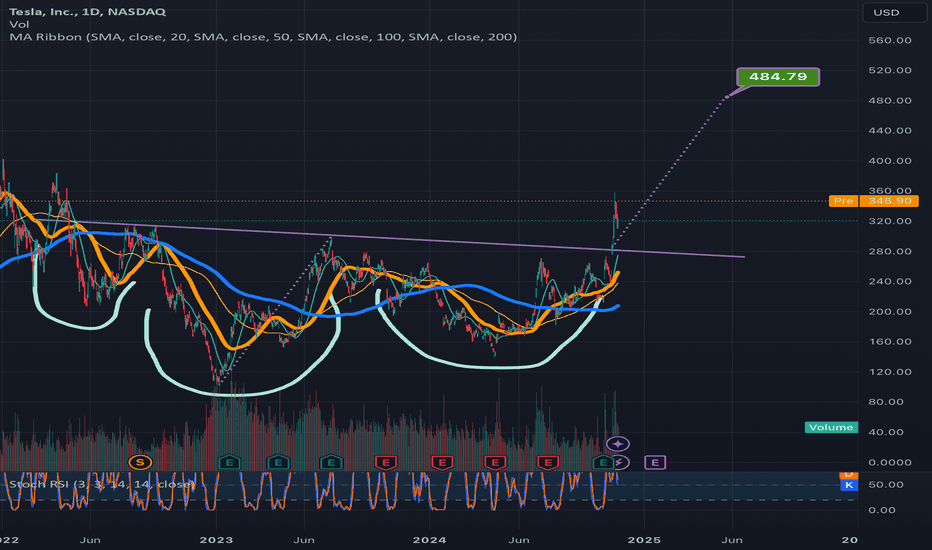Image resolution: width=932 pixels, height=550 pixels.
Task: Select the Vol indicator legend
Action: point(19,24)
